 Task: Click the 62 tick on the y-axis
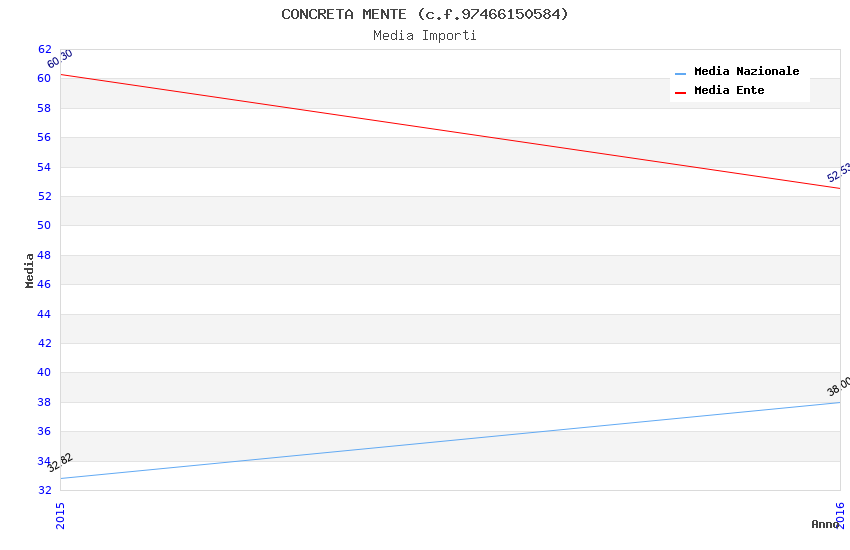coord(44,49)
